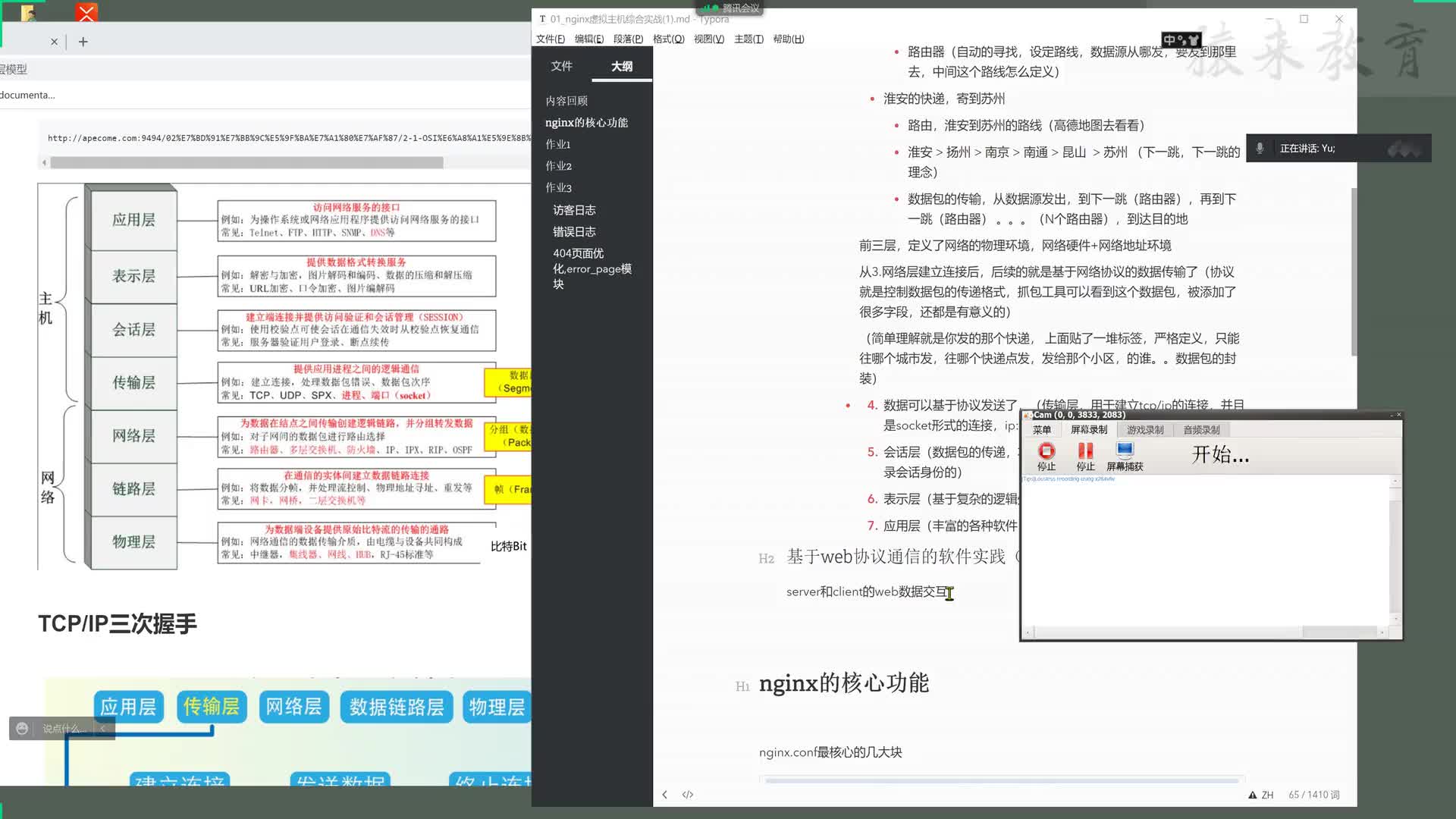This screenshot has width=1456, height=819.
Task: Click the nginx的核心功能 H1 heading in the editor
Action: (x=844, y=683)
